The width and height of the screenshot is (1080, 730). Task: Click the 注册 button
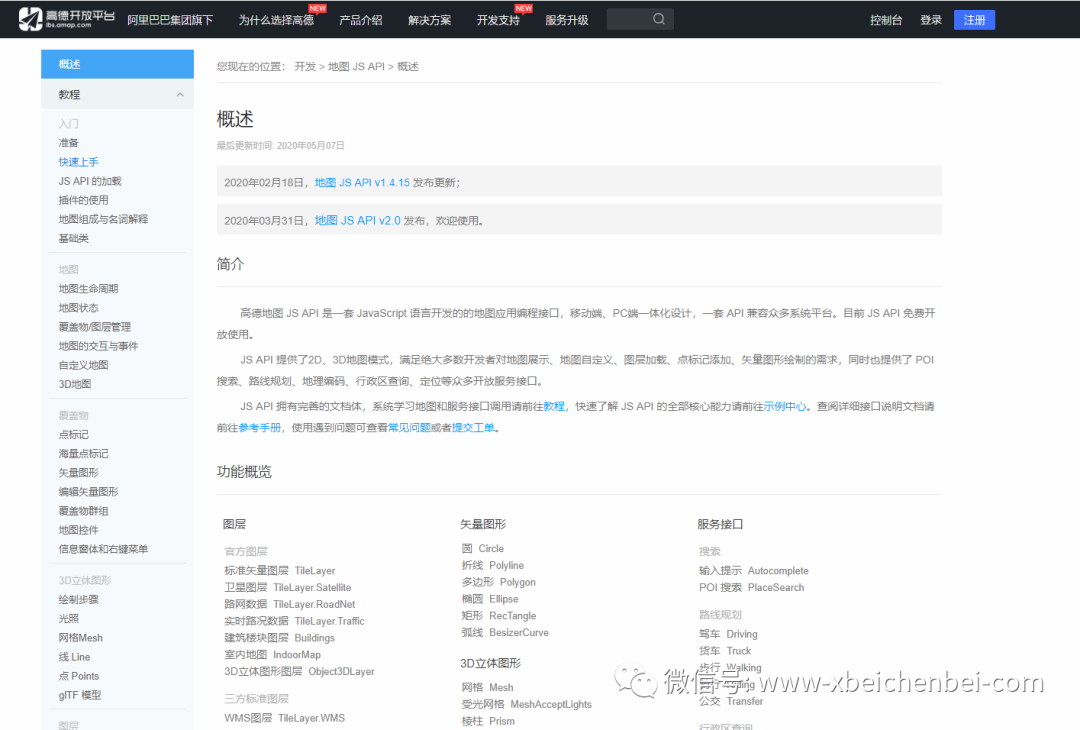973,18
